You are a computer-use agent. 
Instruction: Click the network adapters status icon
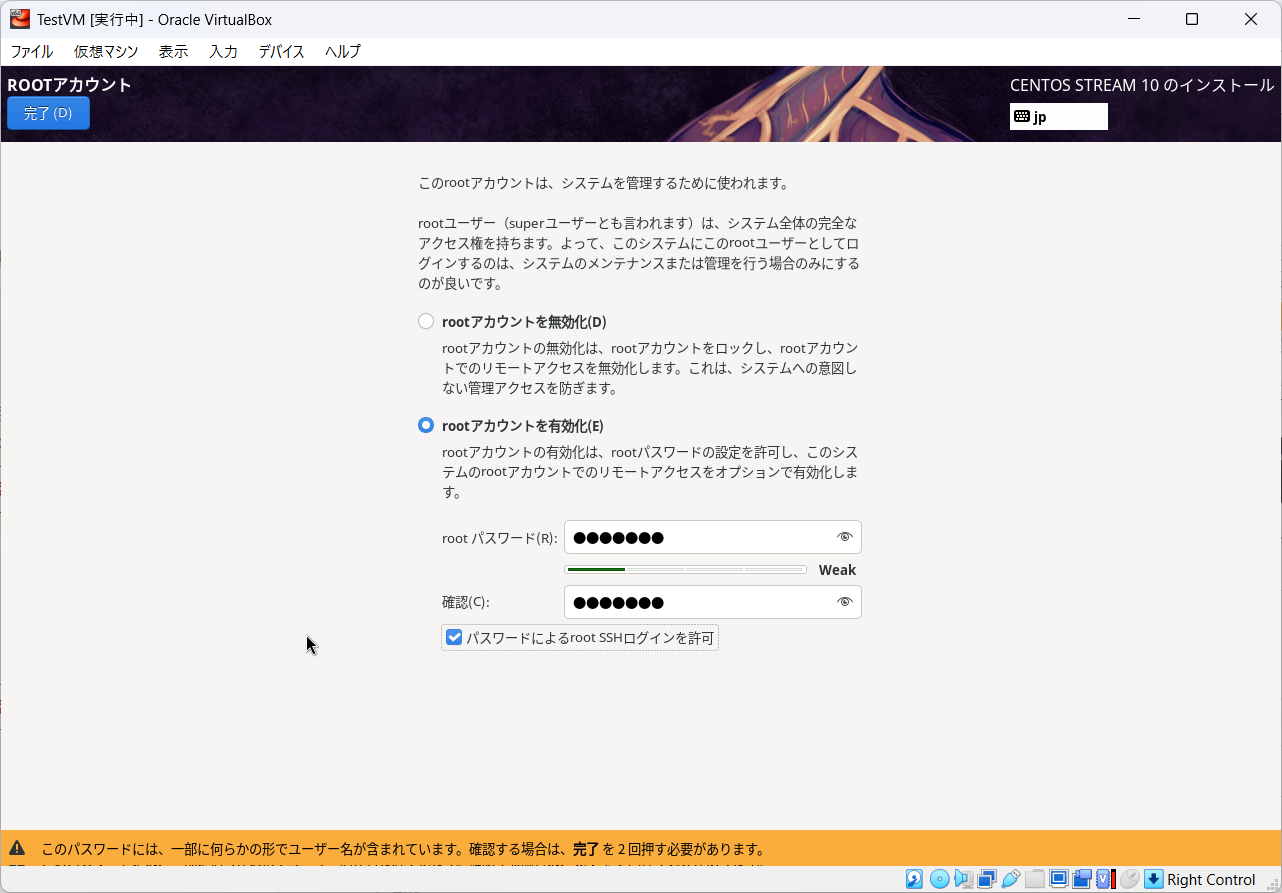987,879
